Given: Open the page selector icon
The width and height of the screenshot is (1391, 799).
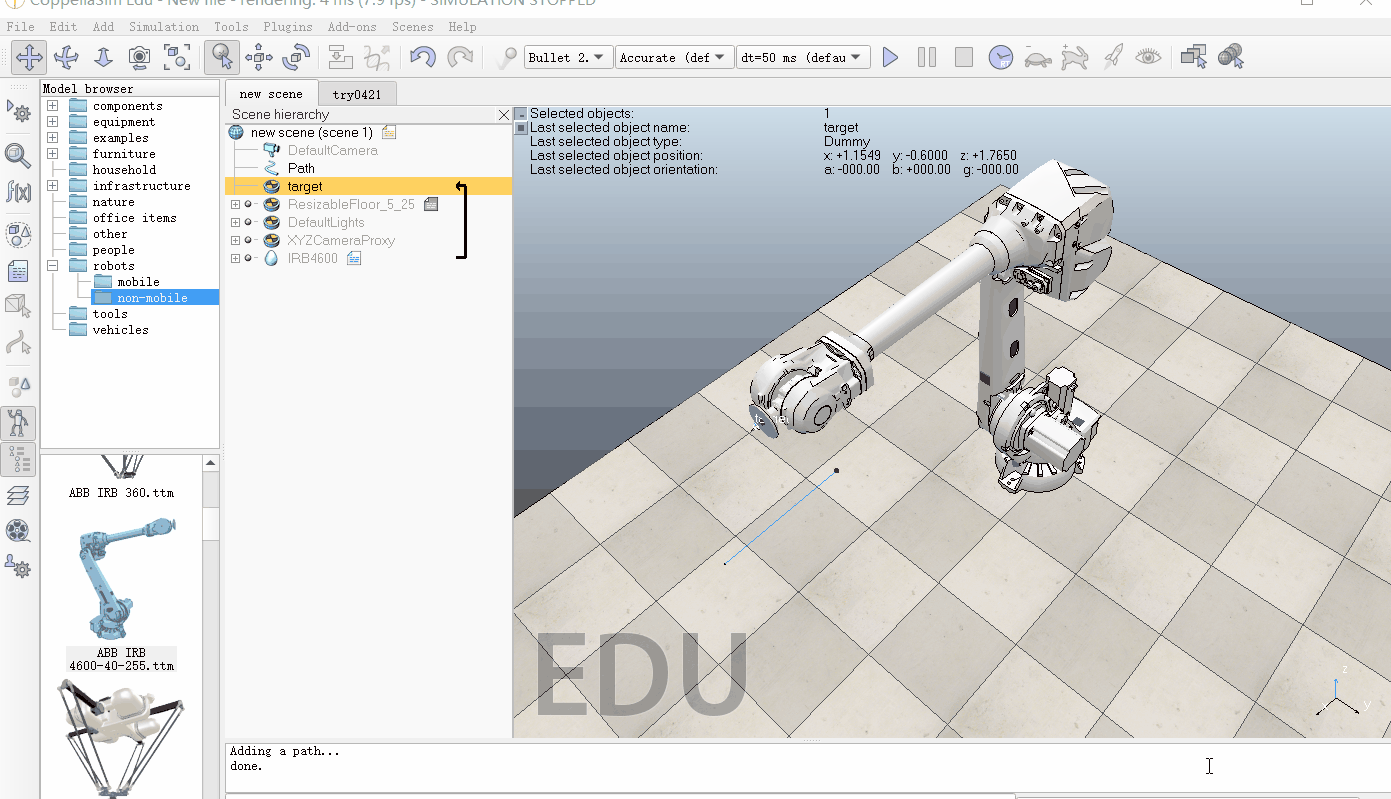Looking at the screenshot, I should coord(1194,57).
